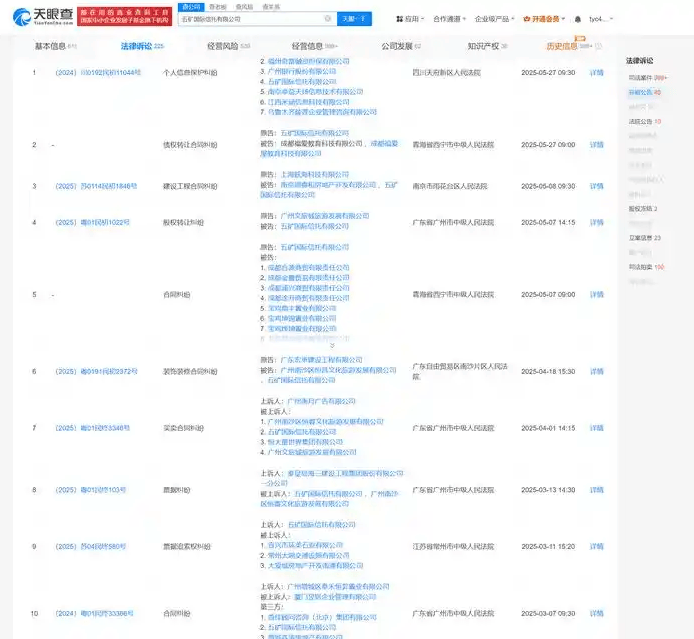Open the user account dropdown
The width and height of the screenshot is (694, 639).
tap(601, 19)
